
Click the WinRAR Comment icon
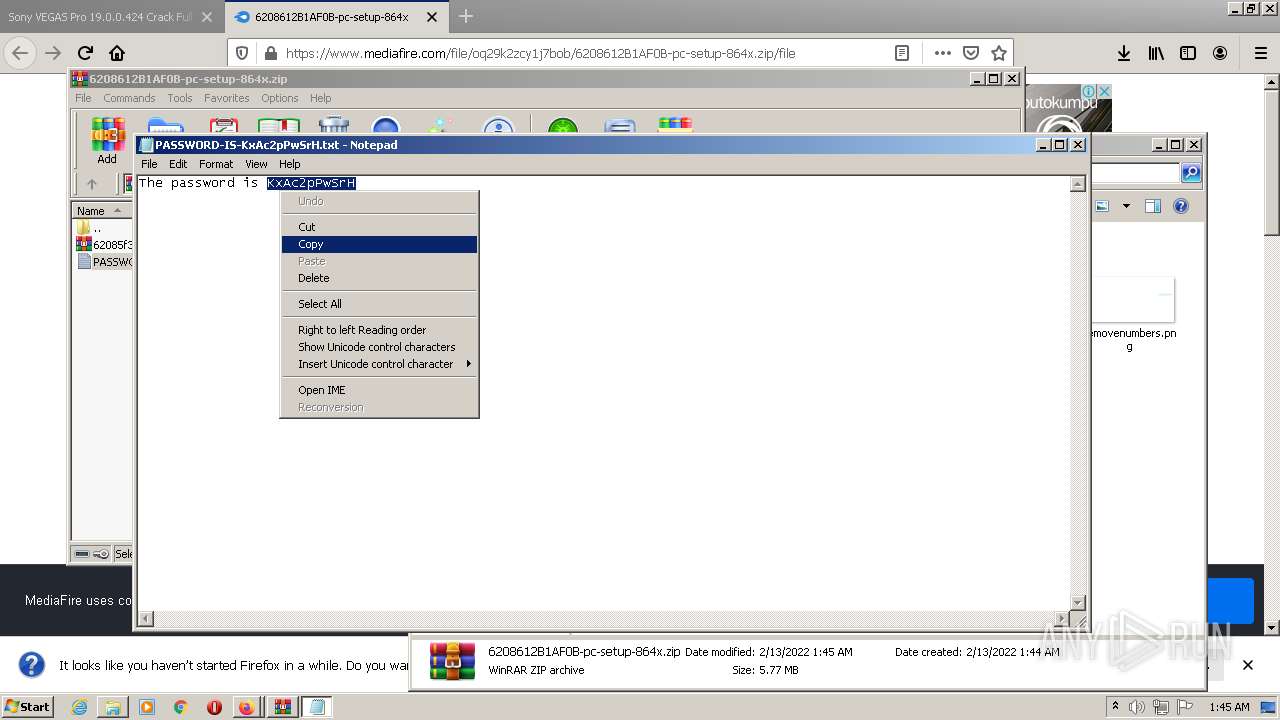point(620,126)
